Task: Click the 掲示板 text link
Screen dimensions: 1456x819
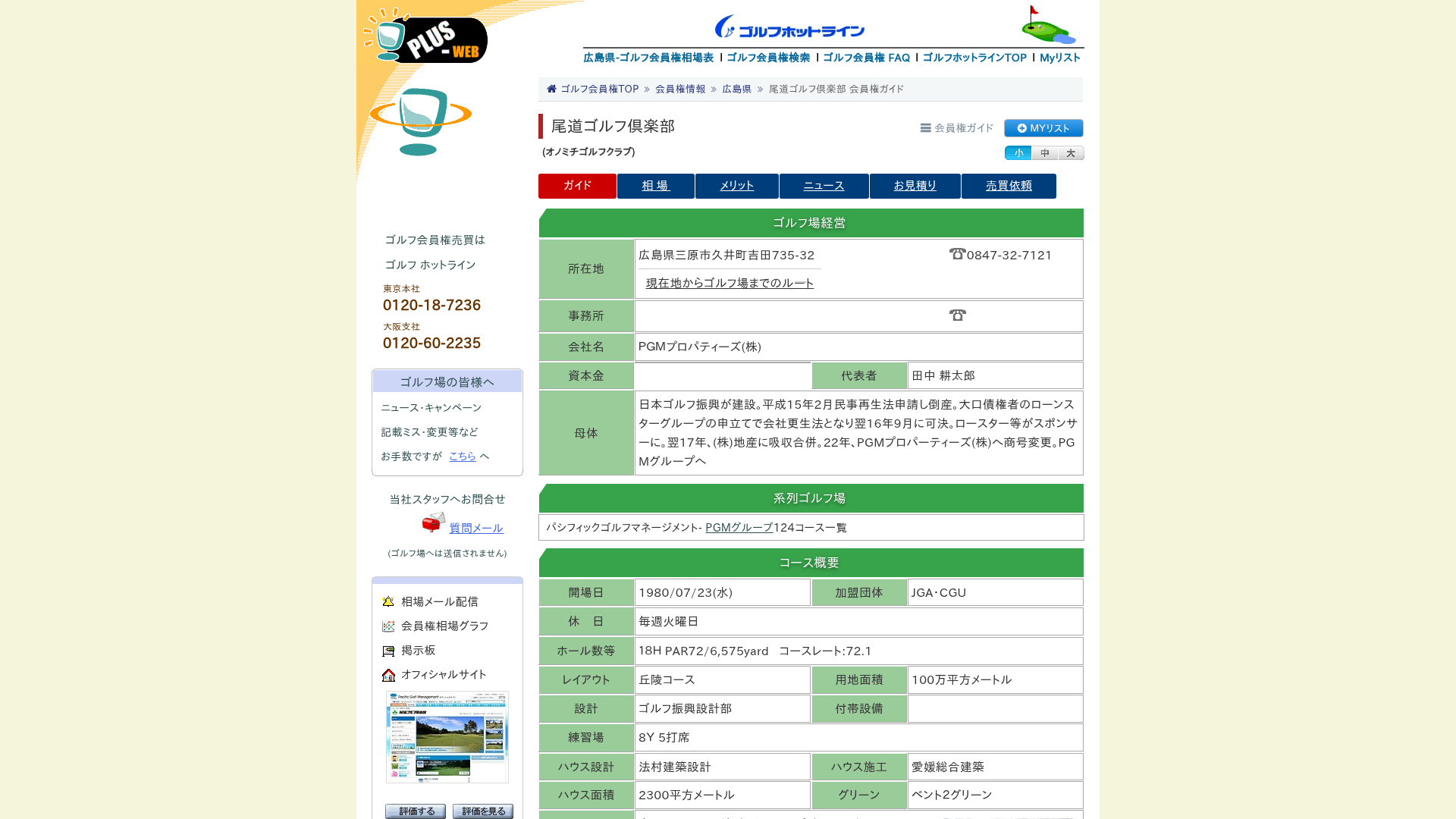Action: 419,651
